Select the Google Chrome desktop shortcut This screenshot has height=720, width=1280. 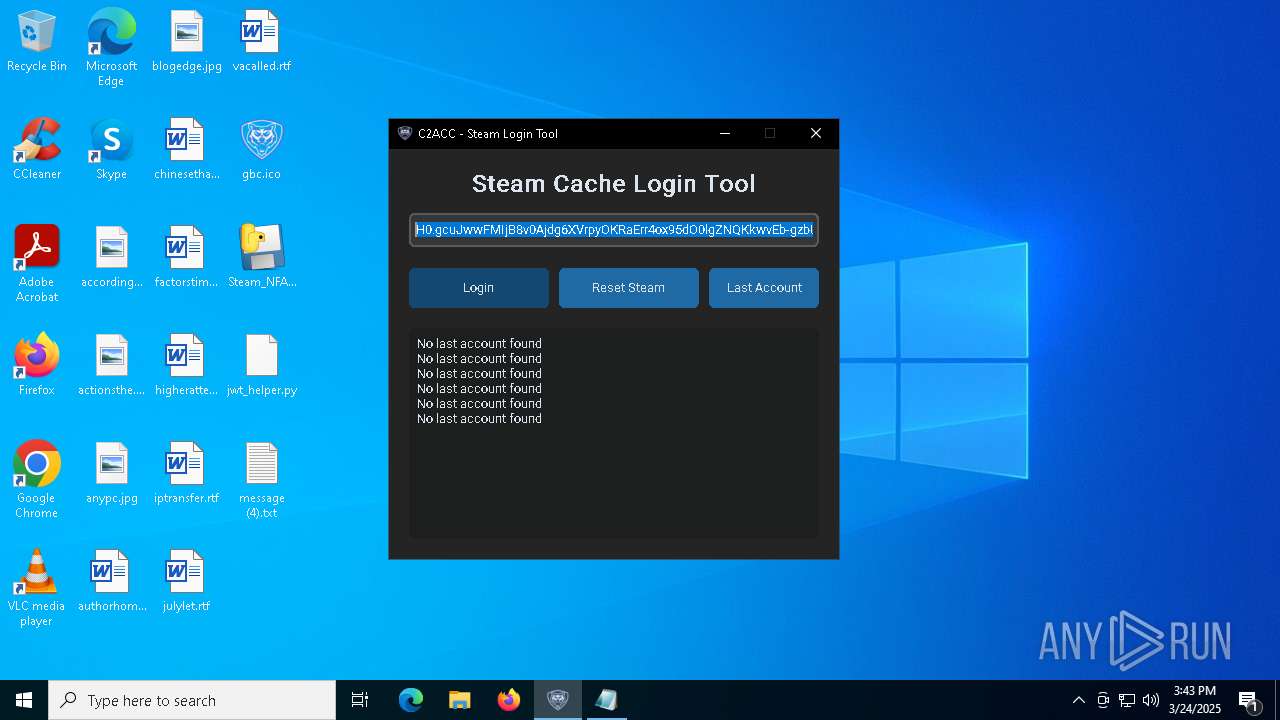(x=37, y=480)
